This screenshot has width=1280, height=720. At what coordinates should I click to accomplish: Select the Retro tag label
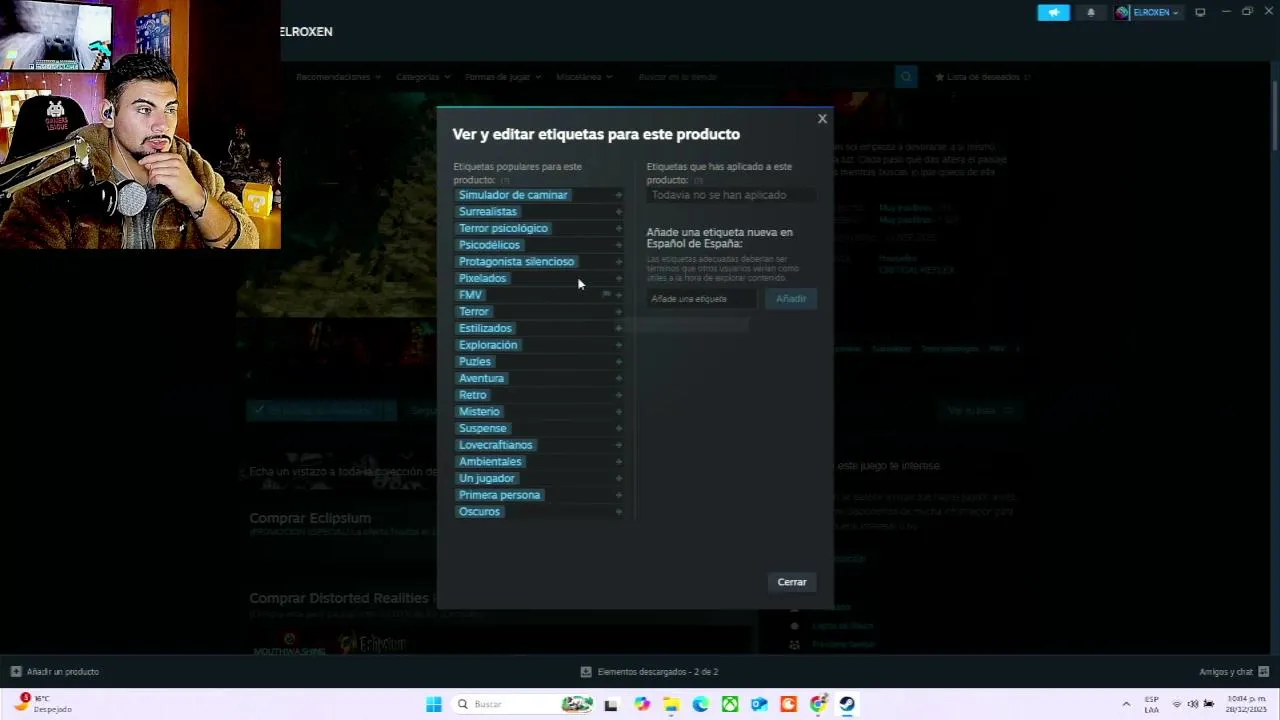473,395
